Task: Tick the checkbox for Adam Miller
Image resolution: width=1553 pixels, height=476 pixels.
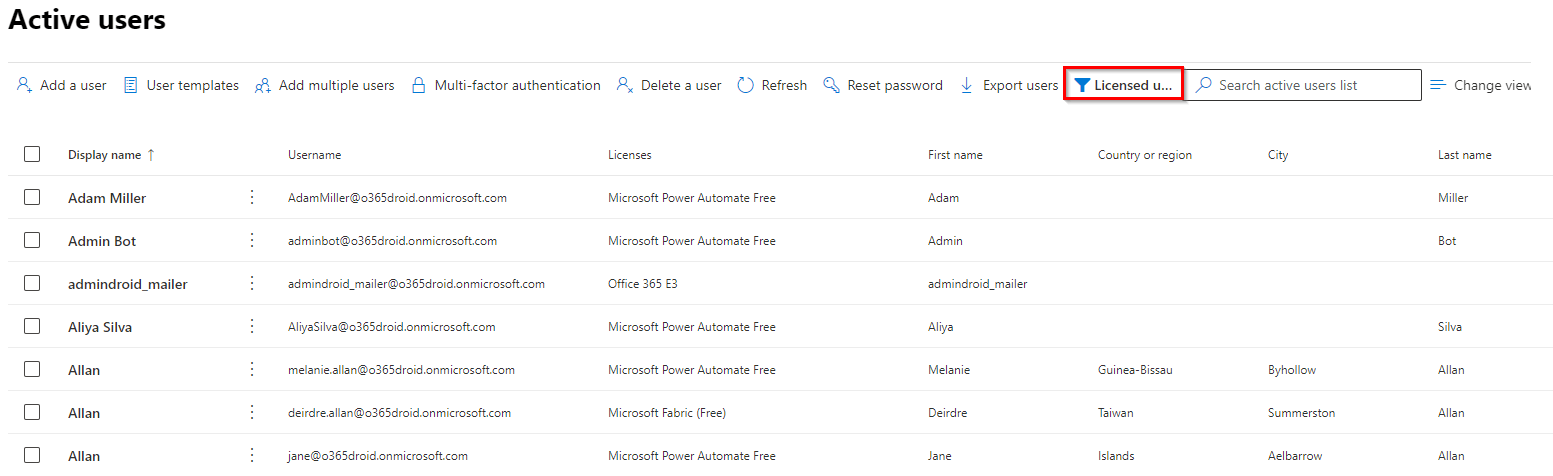Action: [32, 197]
